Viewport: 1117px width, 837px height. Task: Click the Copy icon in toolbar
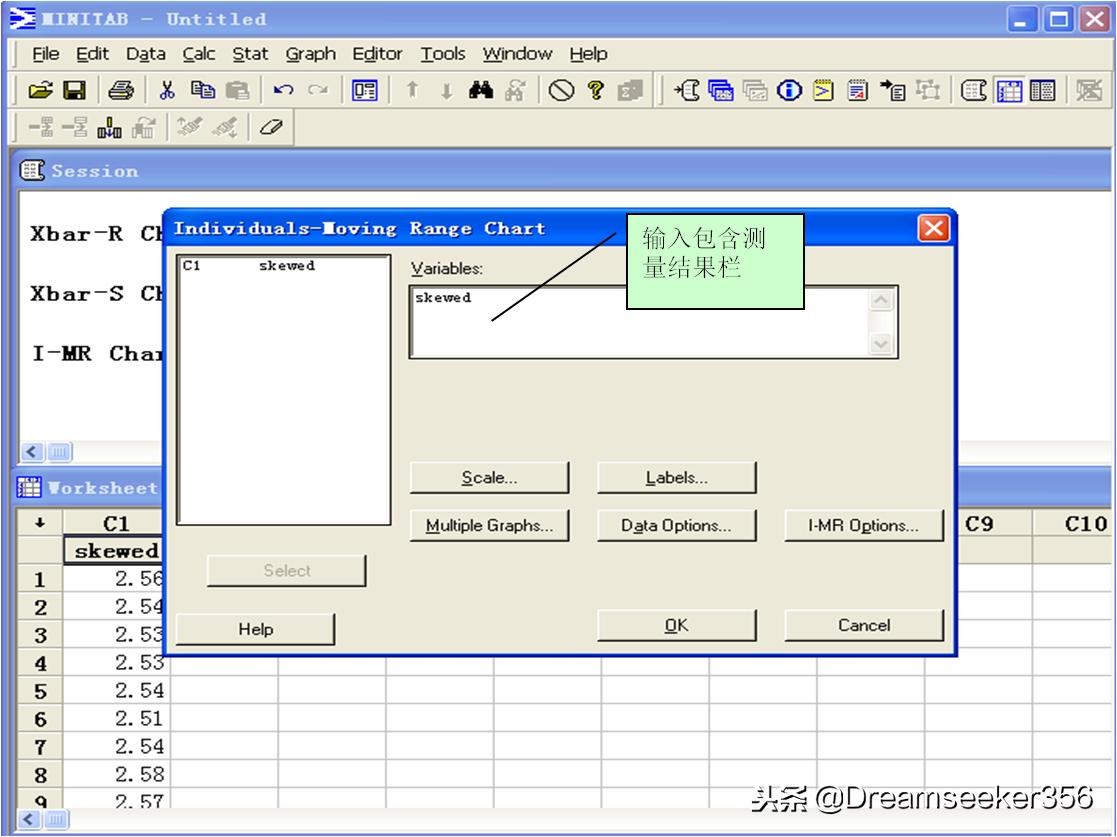tap(203, 90)
